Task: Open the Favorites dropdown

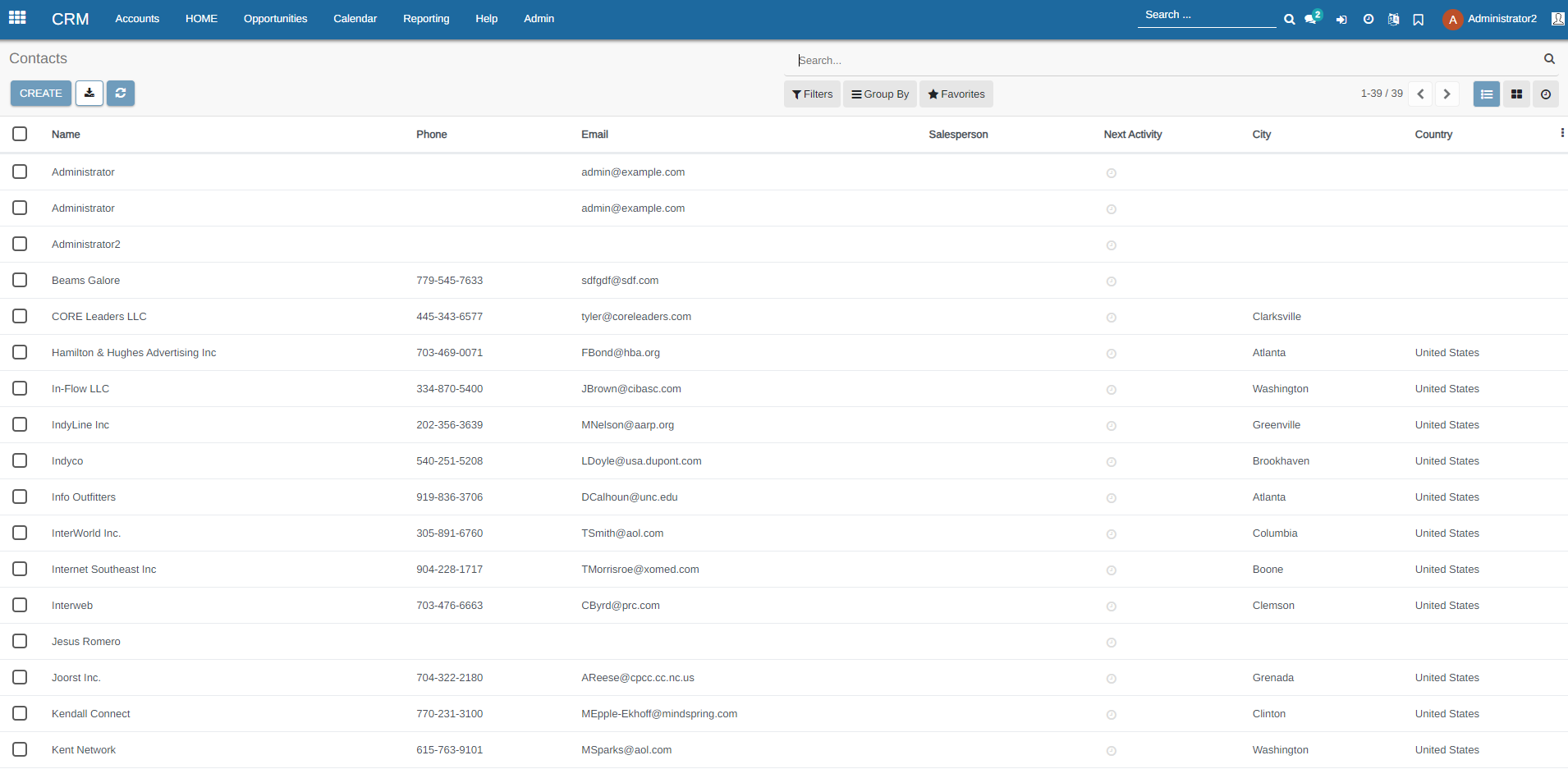Action: coord(956,94)
